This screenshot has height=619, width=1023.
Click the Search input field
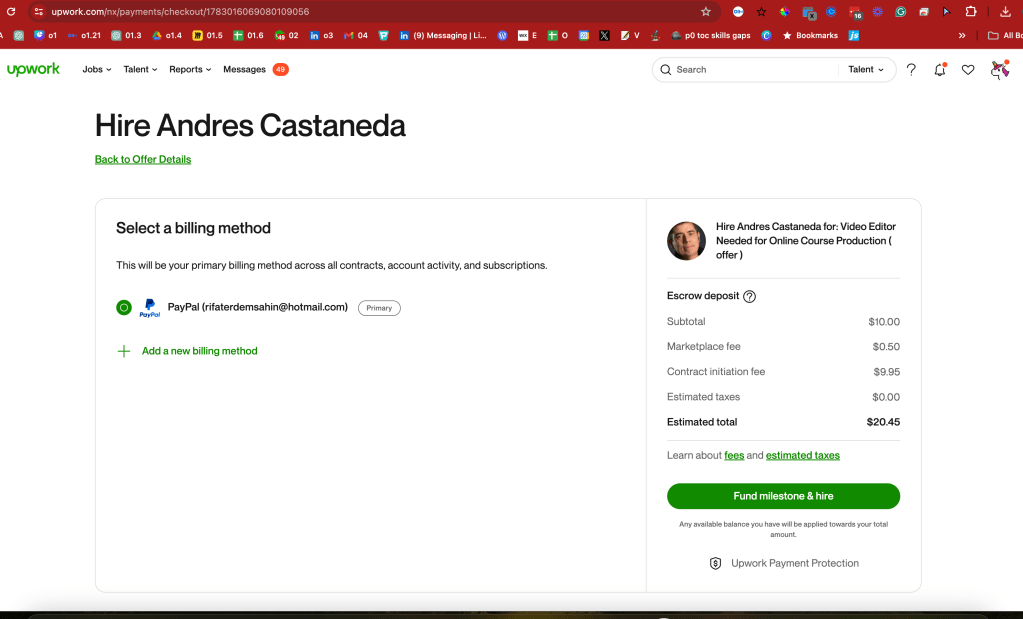755,70
